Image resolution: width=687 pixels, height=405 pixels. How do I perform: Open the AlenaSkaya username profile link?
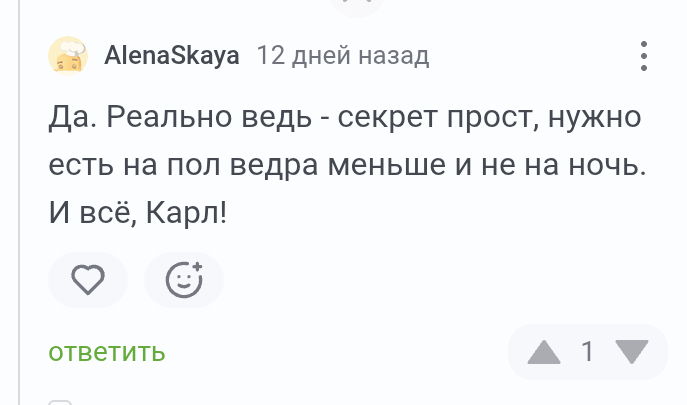(x=172, y=56)
